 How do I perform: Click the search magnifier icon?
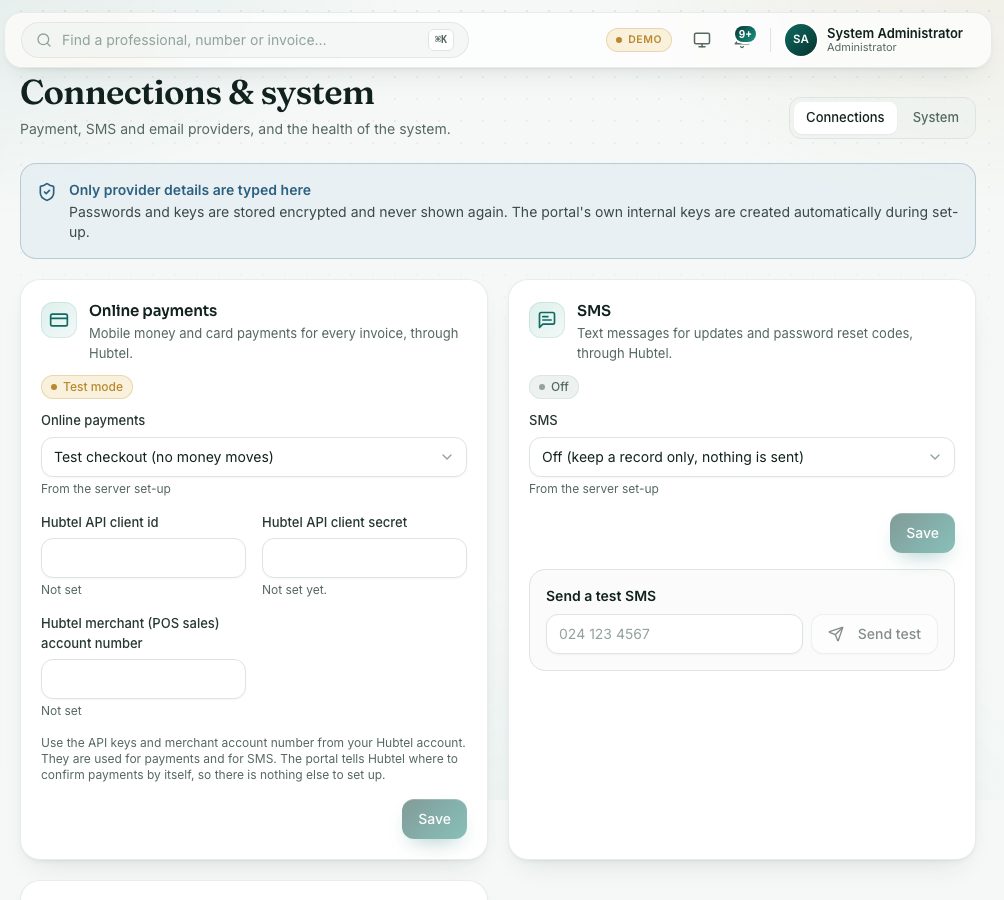click(44, 40)
